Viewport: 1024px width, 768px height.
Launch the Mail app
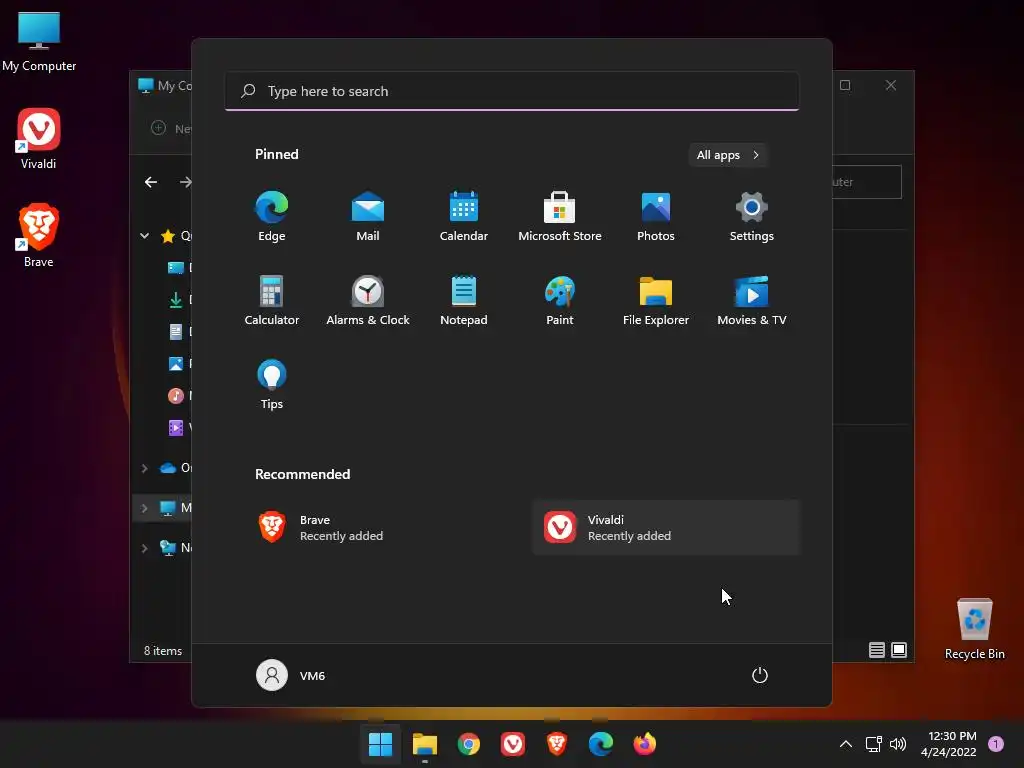pyautogui.click(x=368, y=216)
